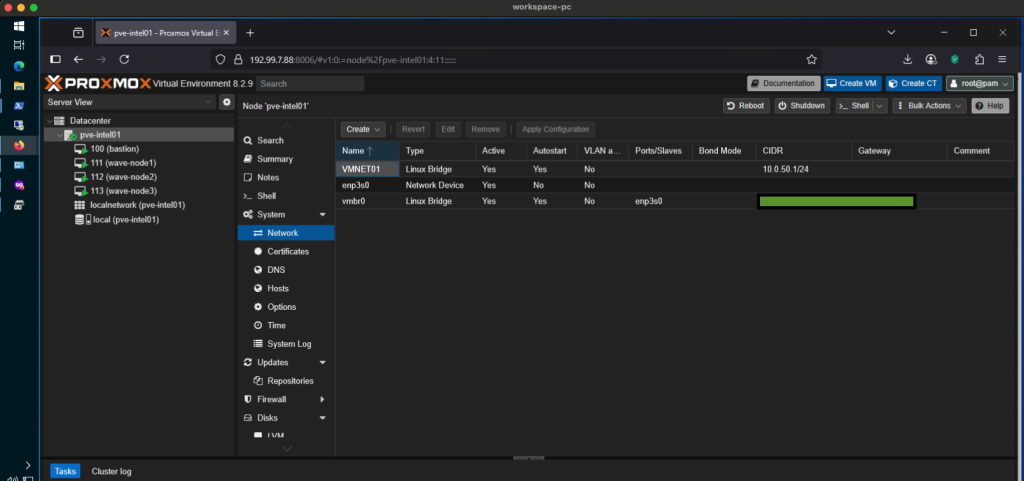Open the System Log
Image resolution: width=1024 pixels, height=481 pixels.
point(286,344)
